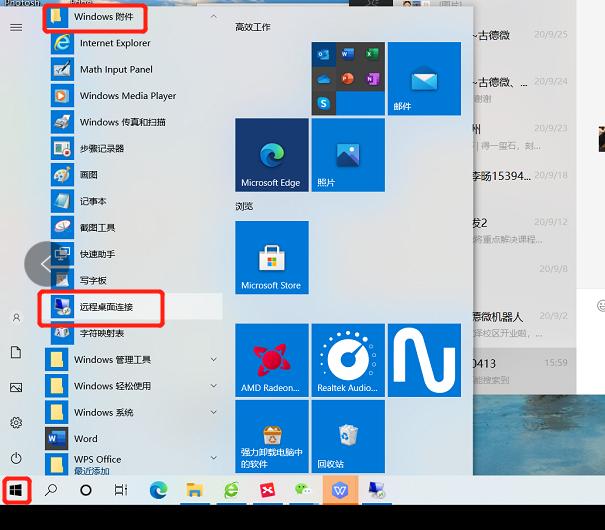605x530 pixels.
Task: Expand the Windows 系统 folder
Action: (x=134, y=412)
